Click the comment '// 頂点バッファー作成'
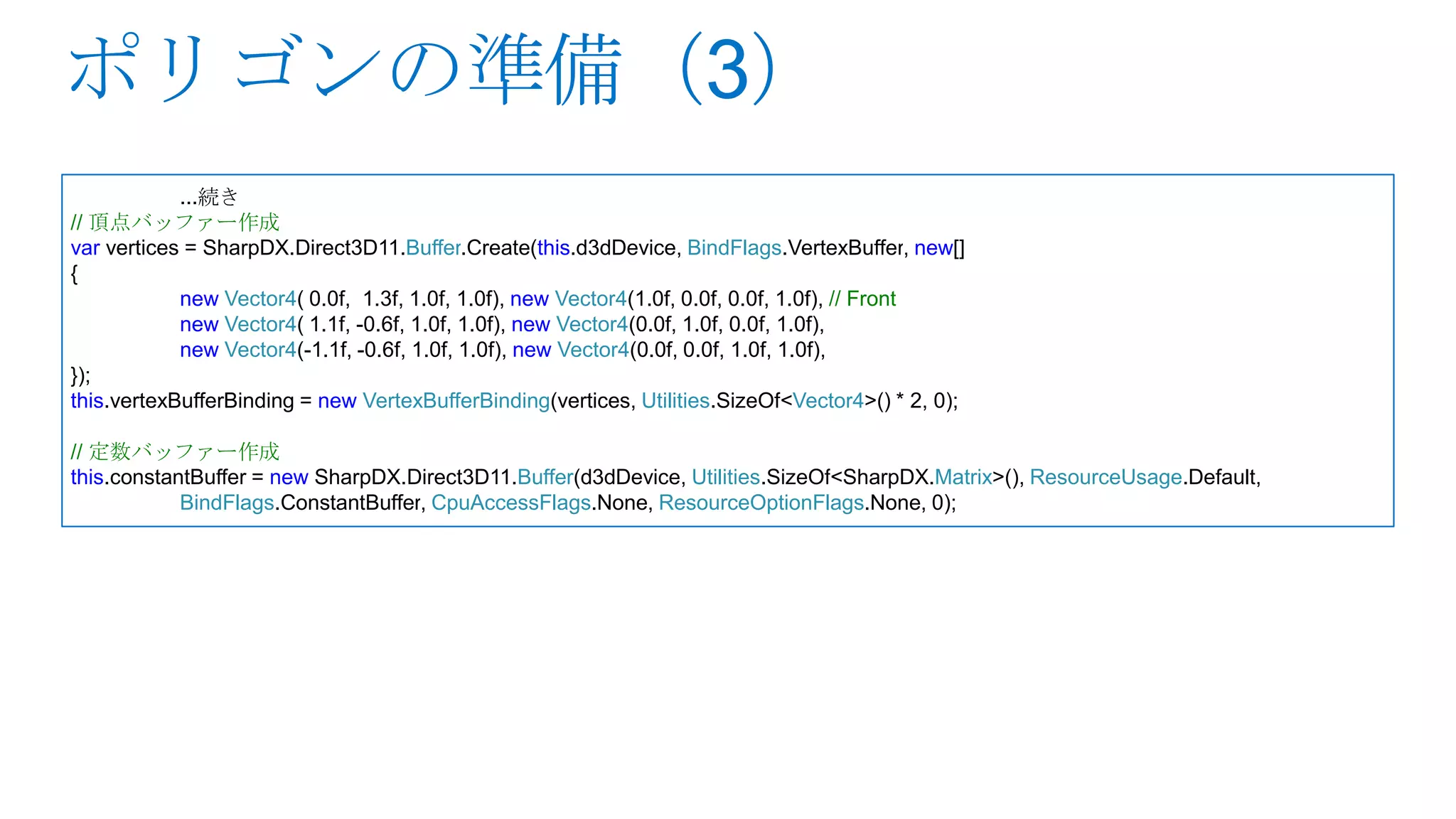This screenshot has height=819, width=1456. click(175, 222)
